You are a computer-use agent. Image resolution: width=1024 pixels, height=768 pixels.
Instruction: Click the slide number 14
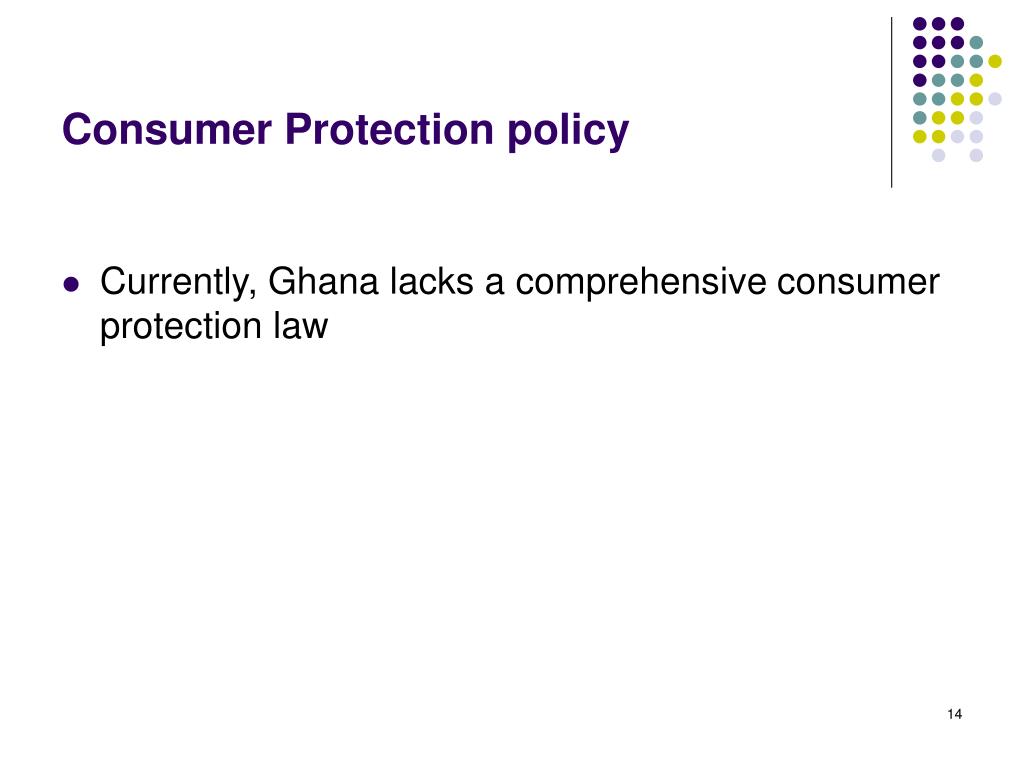pyautogui.click(x=954, y=714)
